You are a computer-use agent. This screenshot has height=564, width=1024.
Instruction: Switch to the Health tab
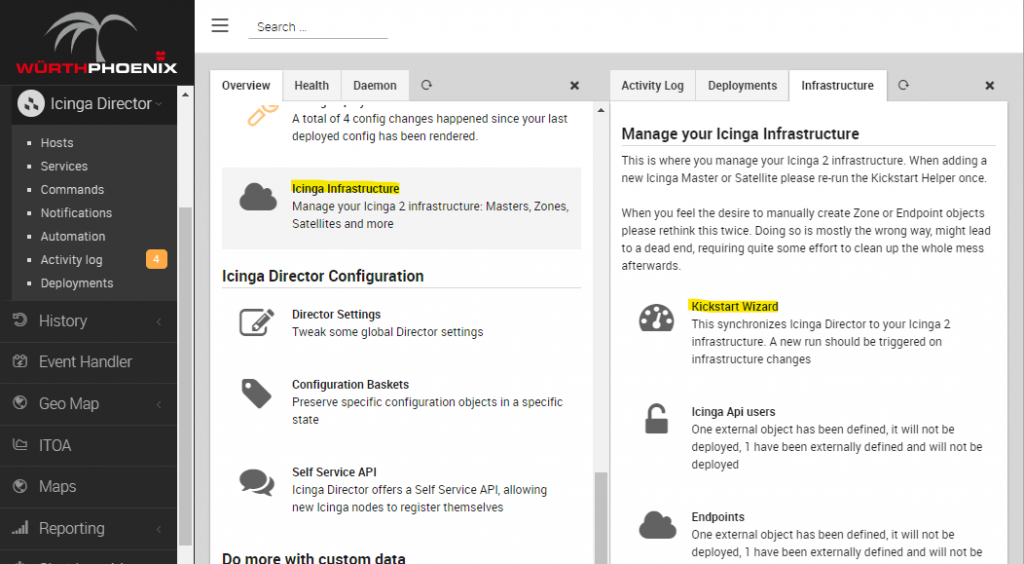coord(311,86)
